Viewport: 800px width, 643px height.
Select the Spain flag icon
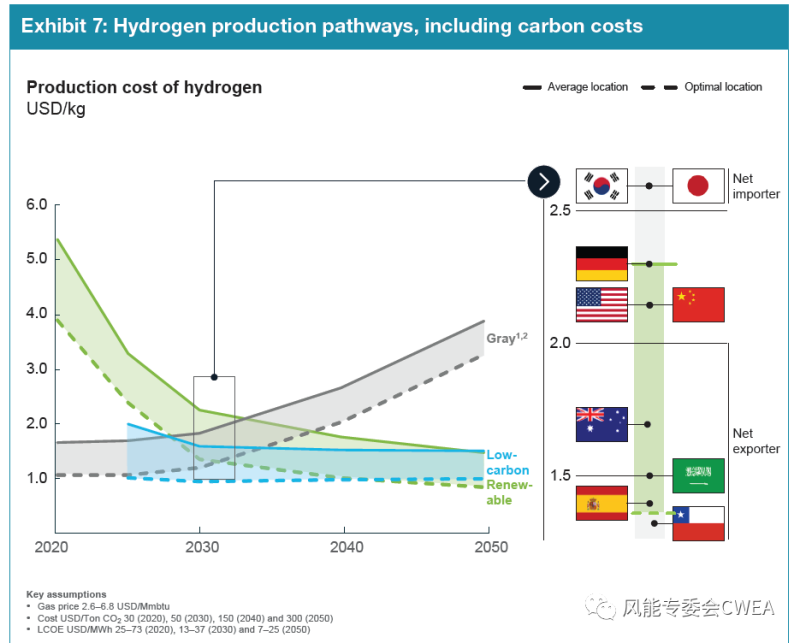point(602,503)
